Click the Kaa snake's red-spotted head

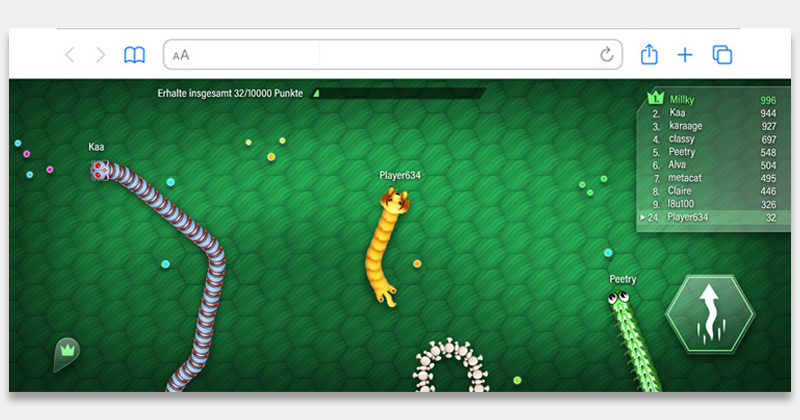103,170
